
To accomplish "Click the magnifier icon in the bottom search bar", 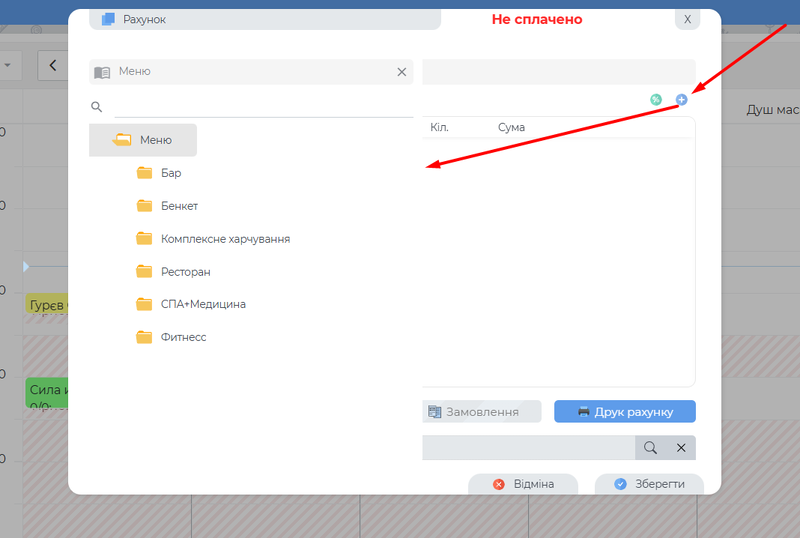I will [650, 448].
